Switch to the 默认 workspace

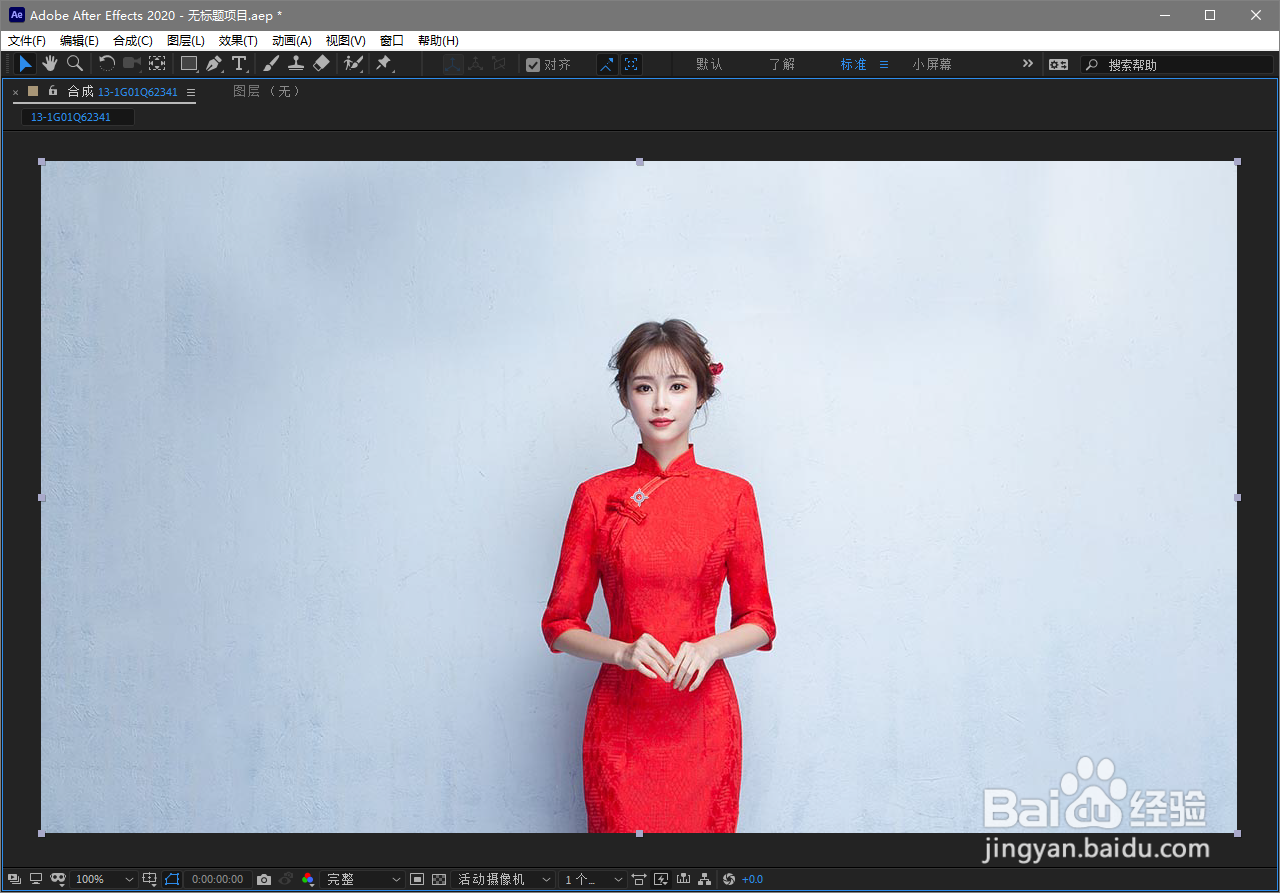pos(709,64)
